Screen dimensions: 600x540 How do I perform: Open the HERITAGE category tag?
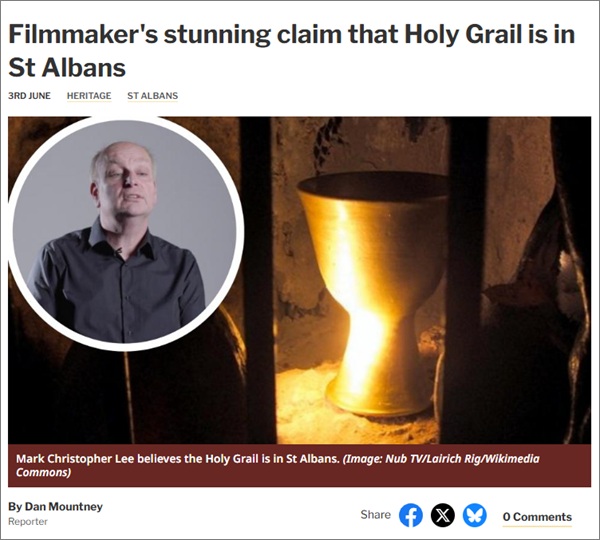(x=89, y=96)
